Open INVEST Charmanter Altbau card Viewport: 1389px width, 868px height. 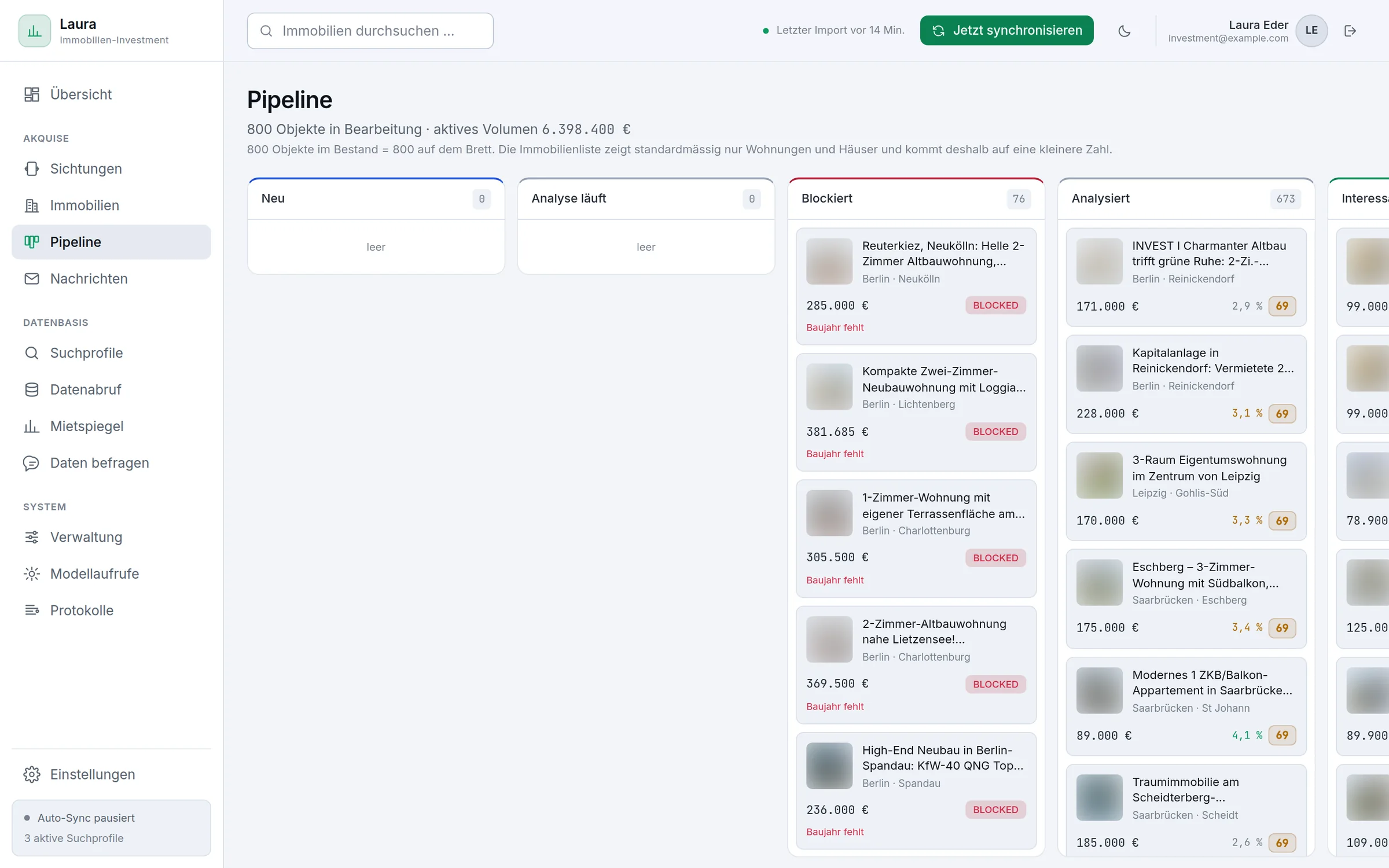click(1186, 277)
